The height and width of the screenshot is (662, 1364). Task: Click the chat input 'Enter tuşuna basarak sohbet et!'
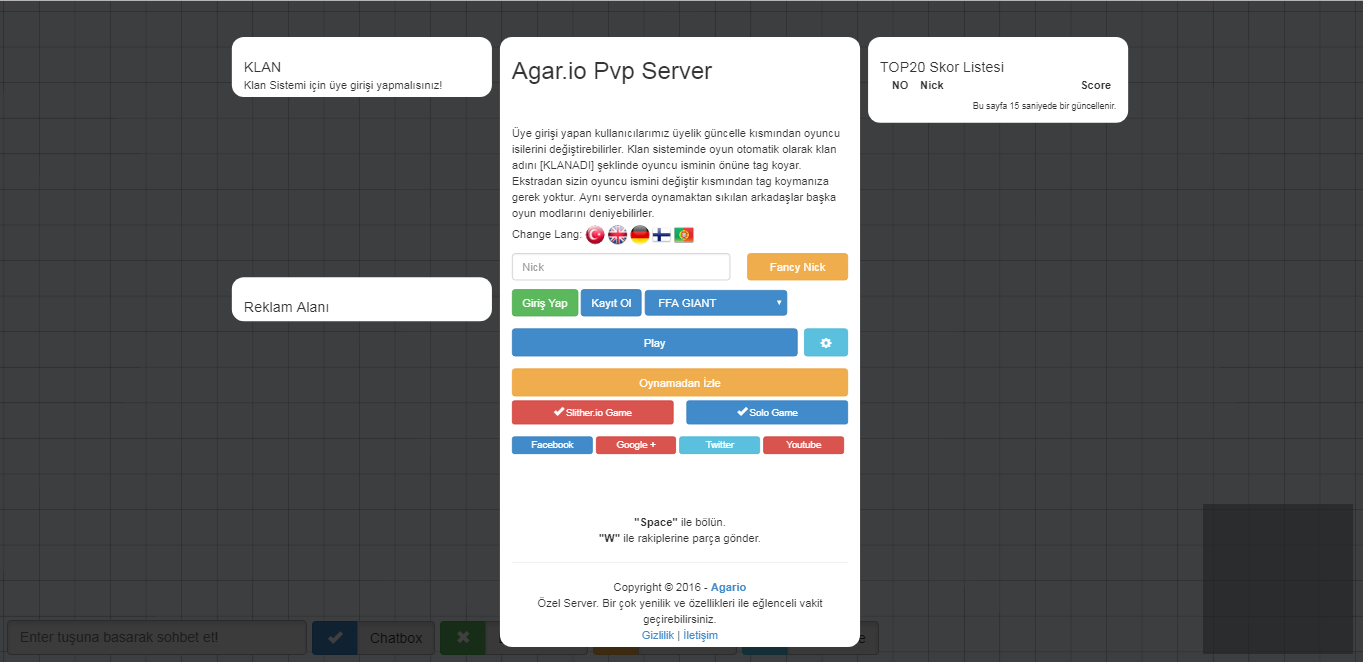(156, 638)
